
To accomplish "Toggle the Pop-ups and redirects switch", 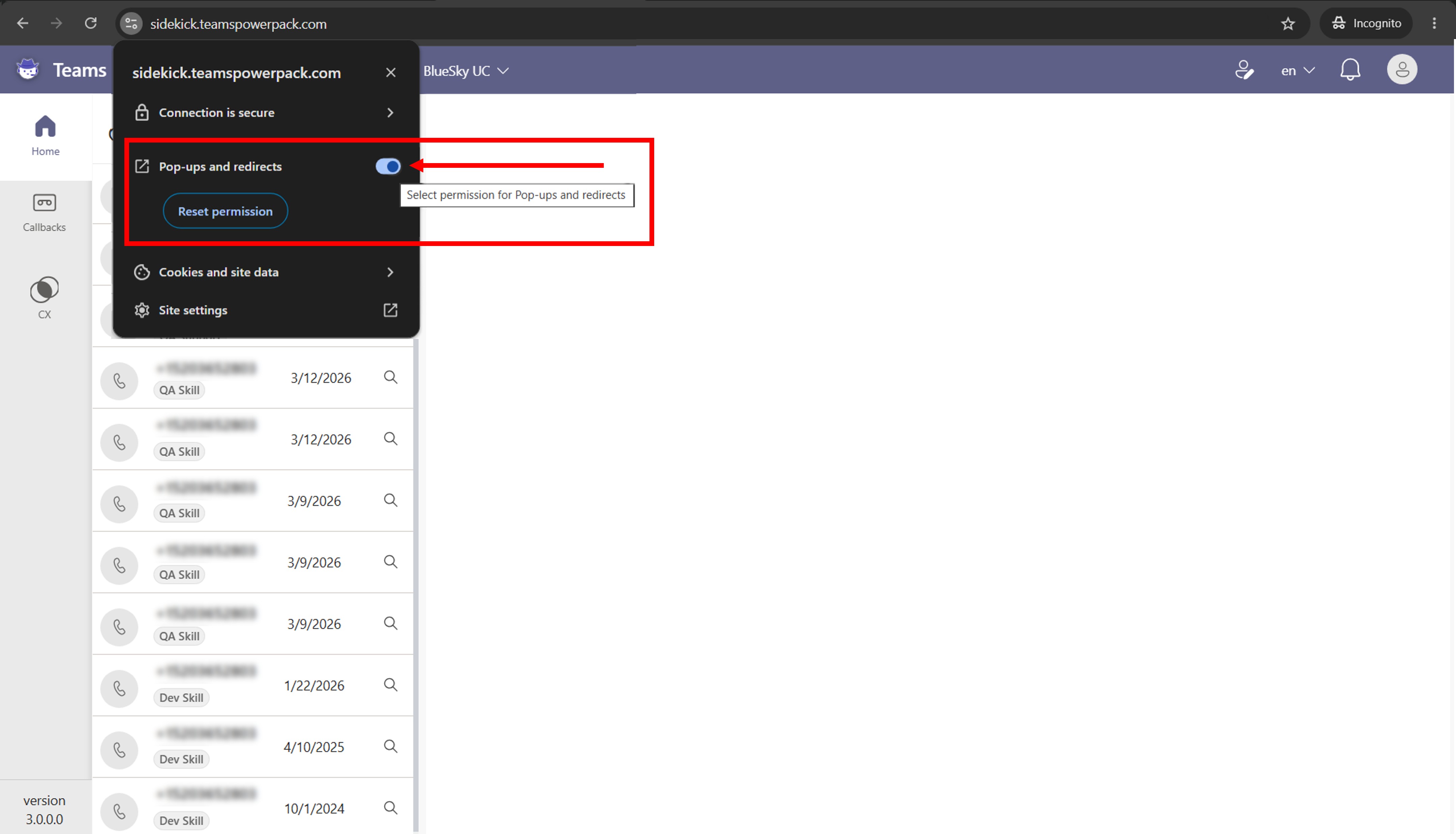I will click(388, 167).
